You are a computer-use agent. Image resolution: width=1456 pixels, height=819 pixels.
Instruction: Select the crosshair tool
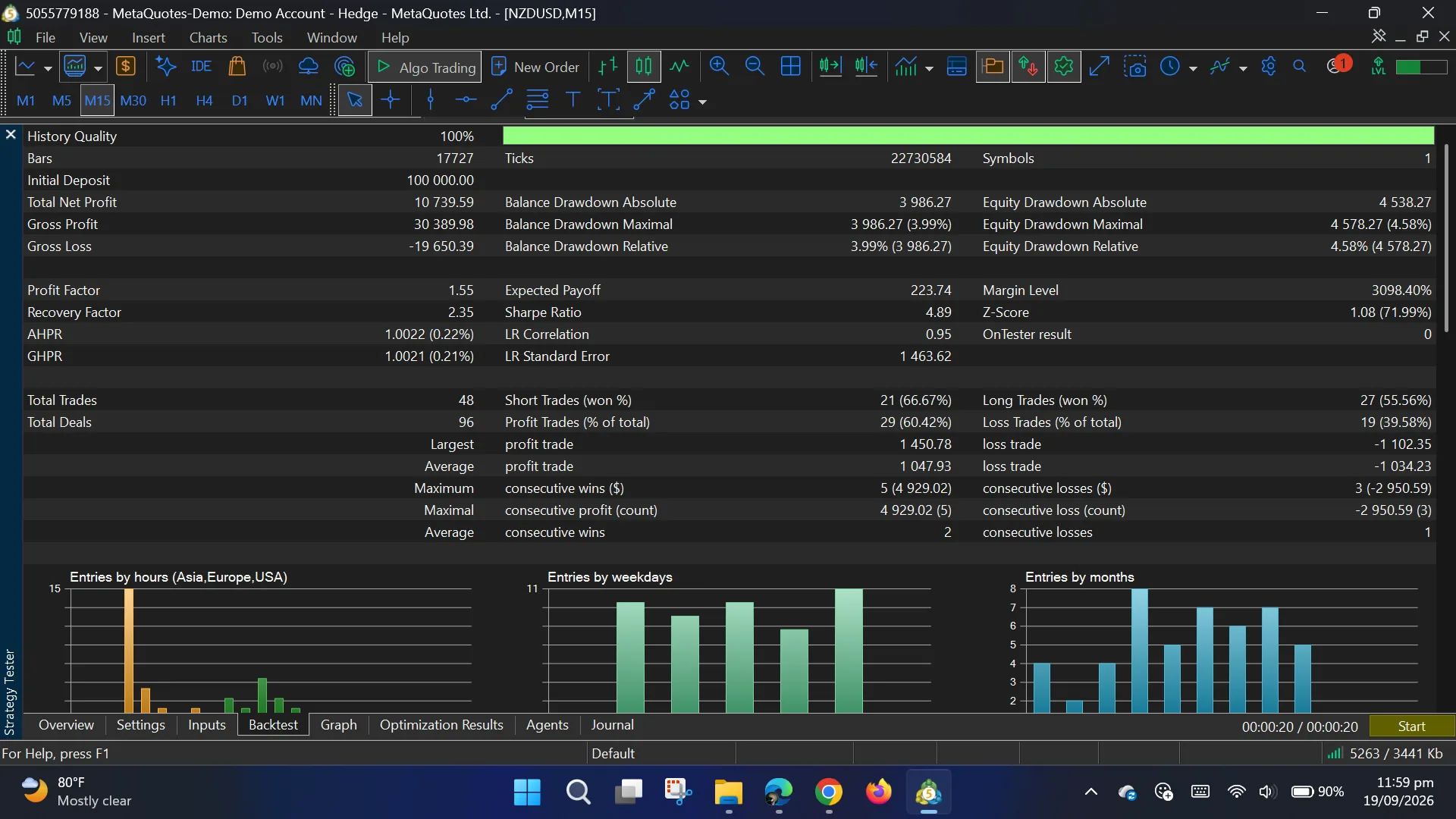391,100
